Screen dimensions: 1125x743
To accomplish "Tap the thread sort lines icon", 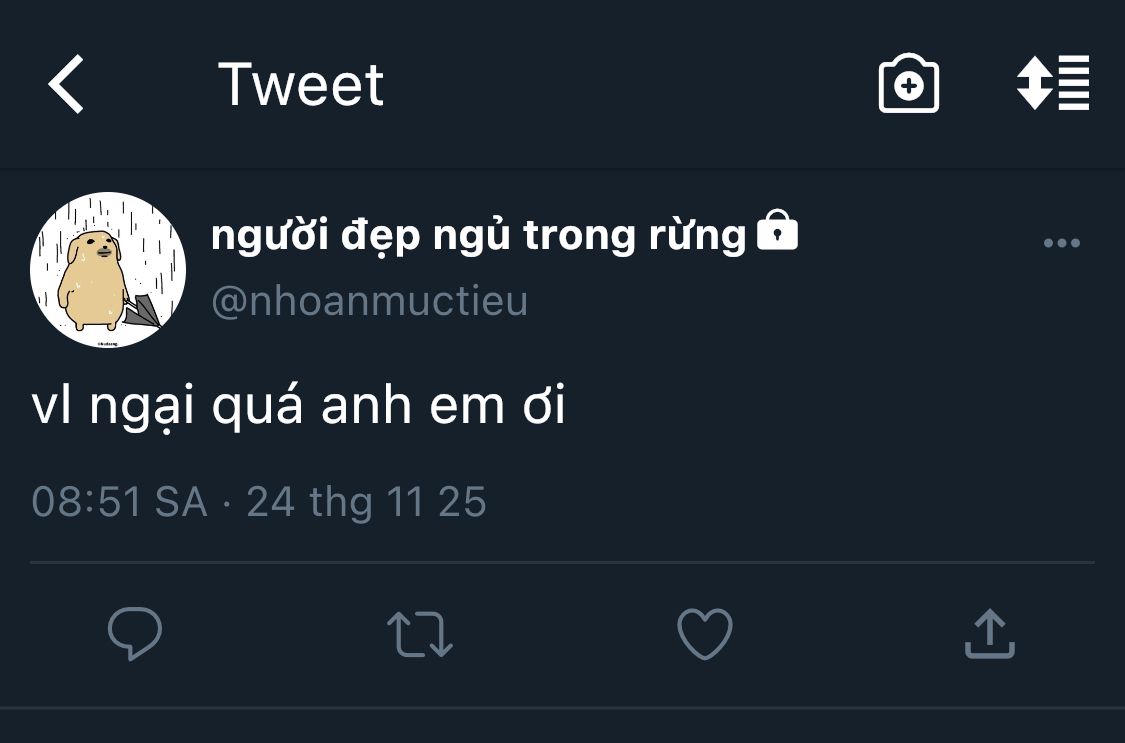I will [x=1052, y=85].
